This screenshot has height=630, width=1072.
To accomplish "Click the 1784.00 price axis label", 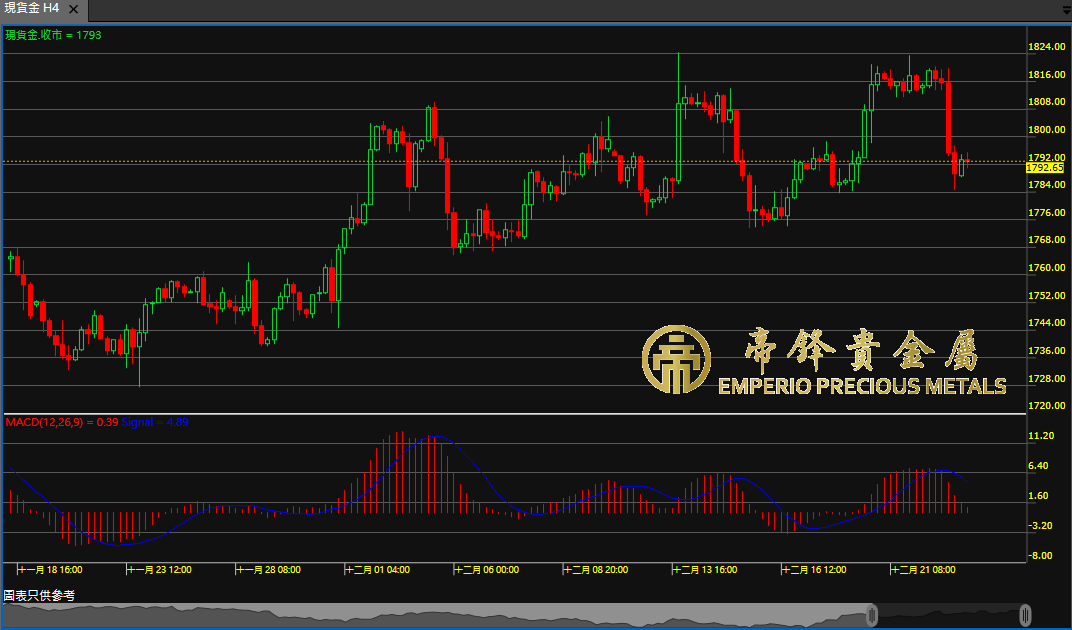I will pyautogui.click(x=1047, y=185).
